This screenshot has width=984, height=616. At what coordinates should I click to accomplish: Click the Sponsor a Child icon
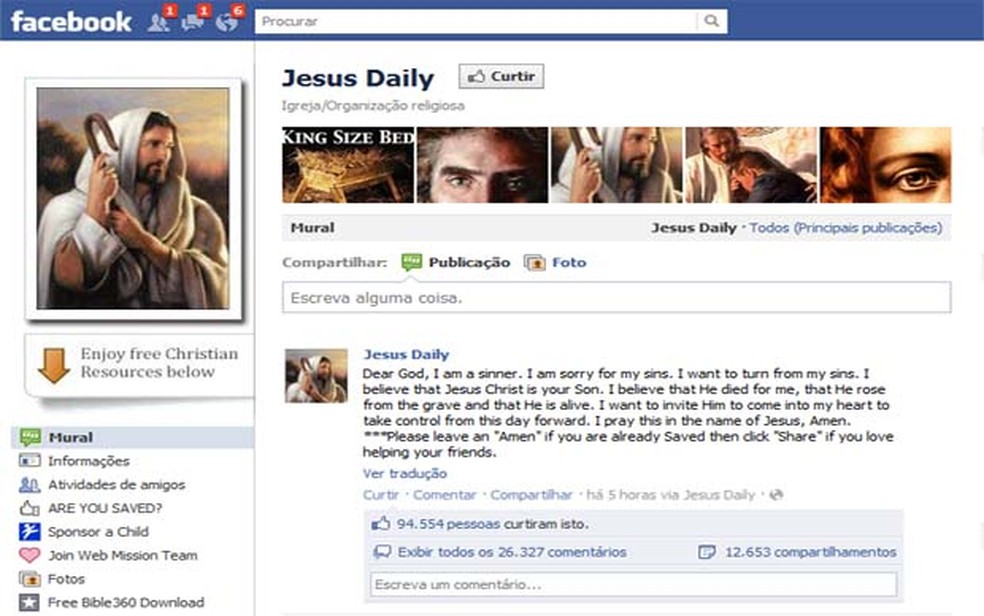(29, 531)
